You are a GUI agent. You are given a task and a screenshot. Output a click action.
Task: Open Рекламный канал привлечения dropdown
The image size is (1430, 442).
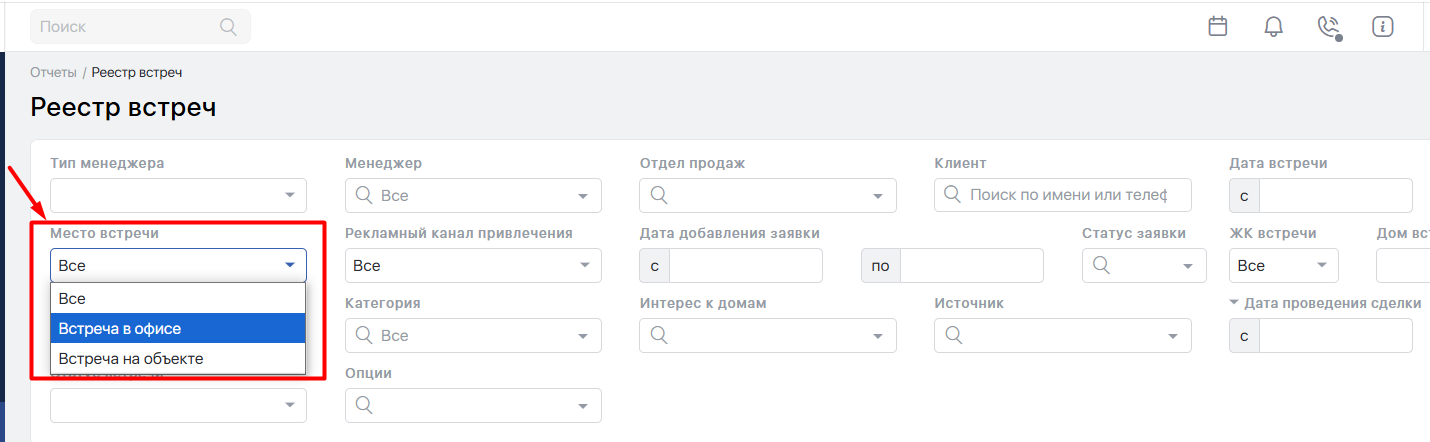[472, 266]
